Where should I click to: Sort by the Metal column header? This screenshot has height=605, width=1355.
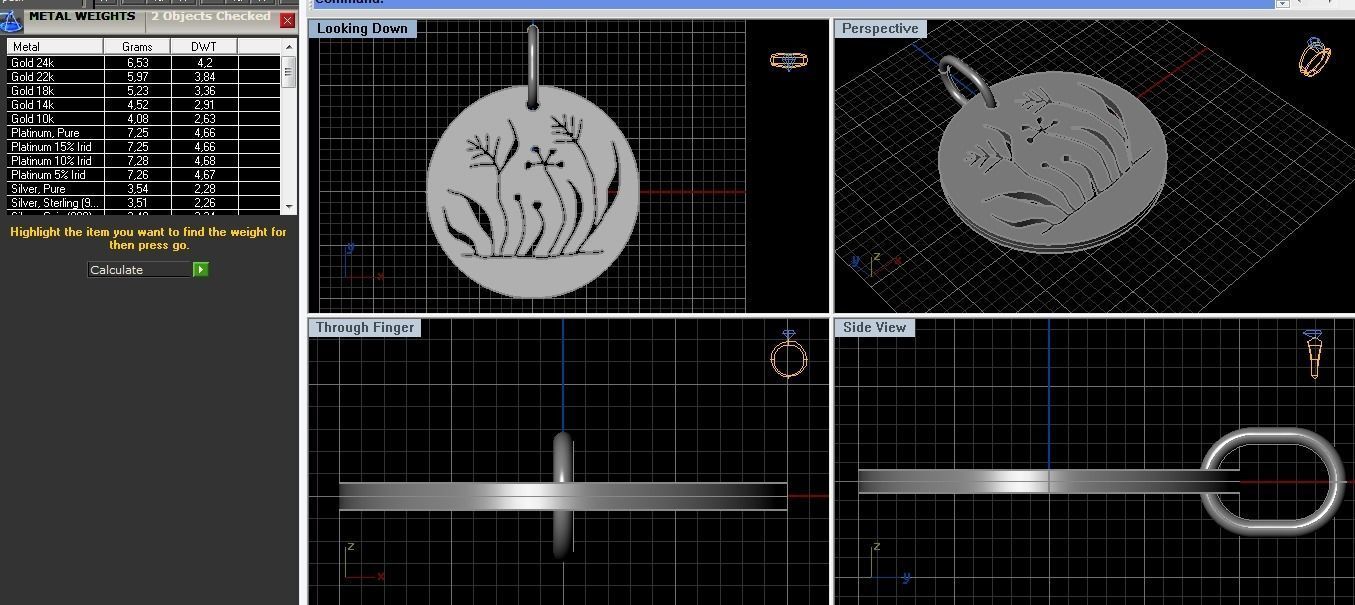[55, 47]
